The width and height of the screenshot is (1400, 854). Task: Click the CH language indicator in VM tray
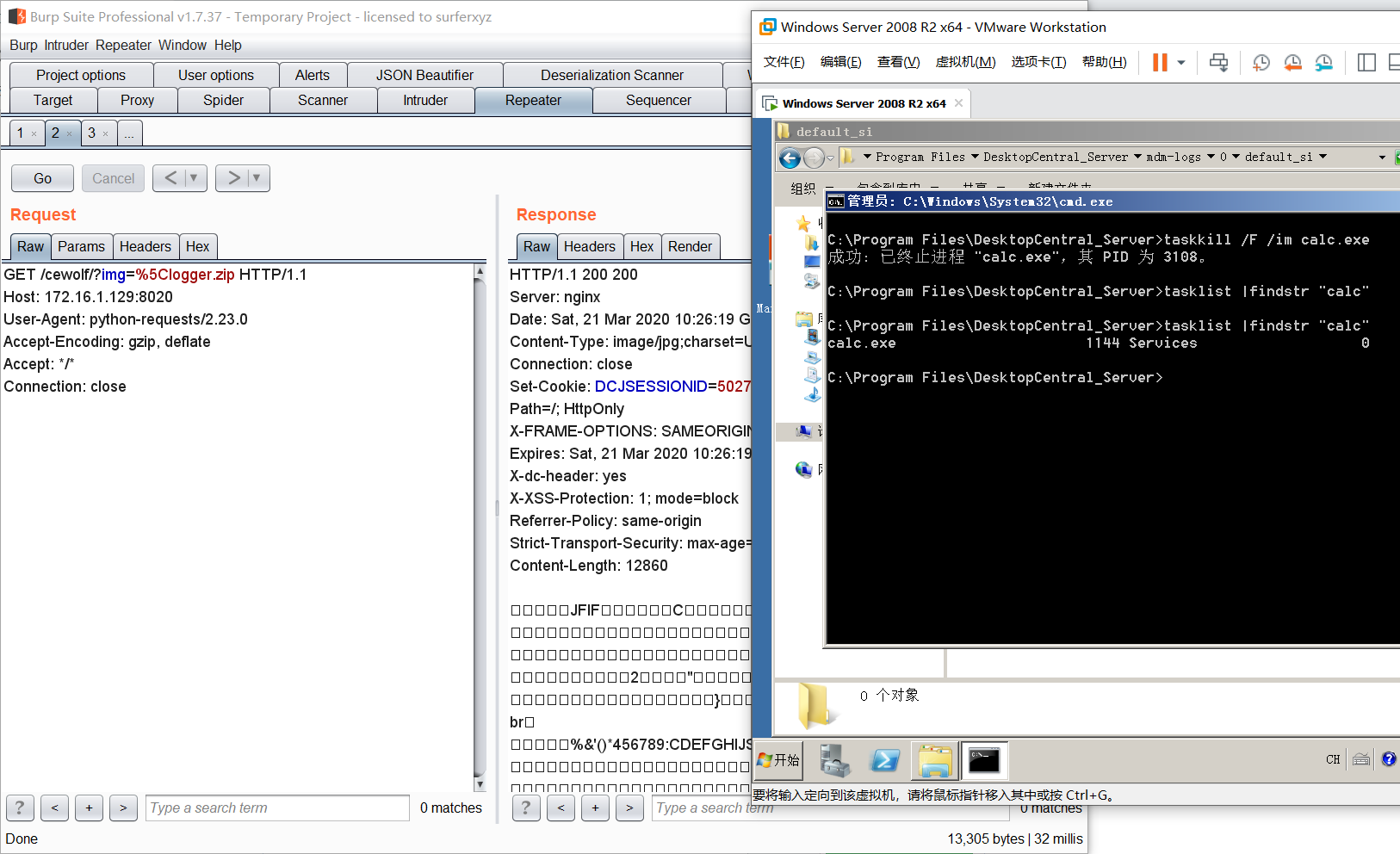(x=1333, y=759)
